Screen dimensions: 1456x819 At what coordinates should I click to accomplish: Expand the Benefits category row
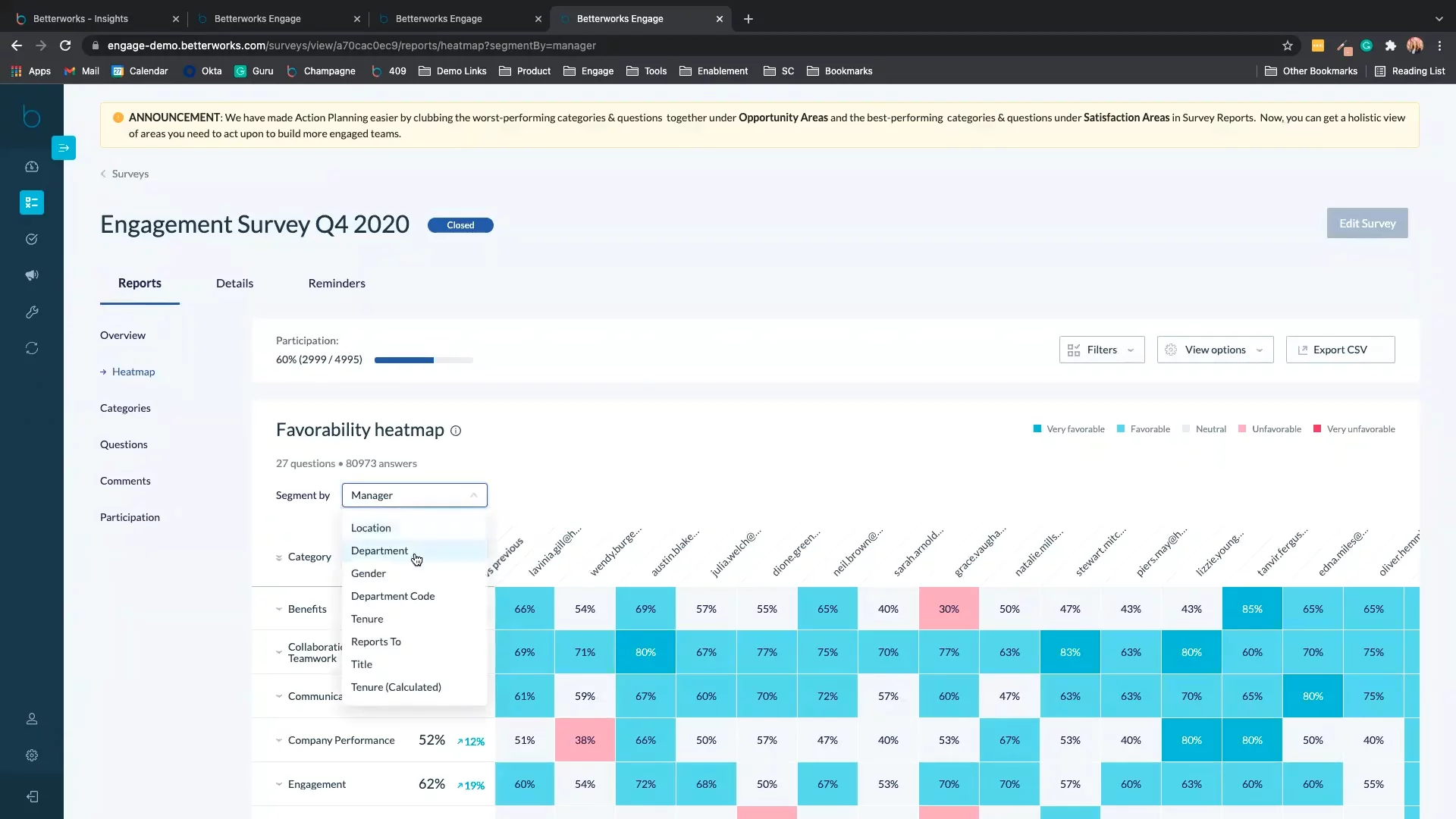[279, 609]
